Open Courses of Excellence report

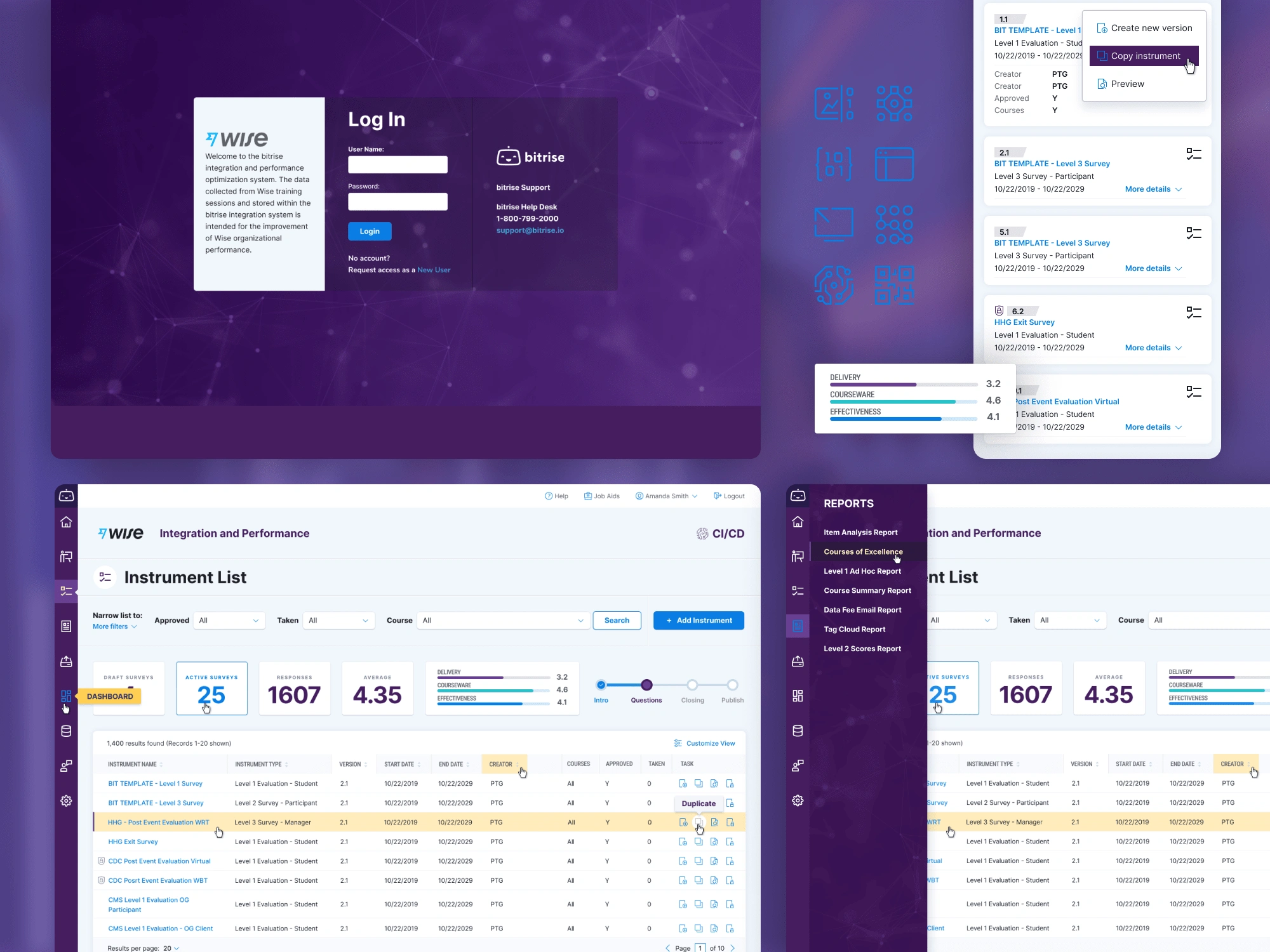click(x=863, y=551)
